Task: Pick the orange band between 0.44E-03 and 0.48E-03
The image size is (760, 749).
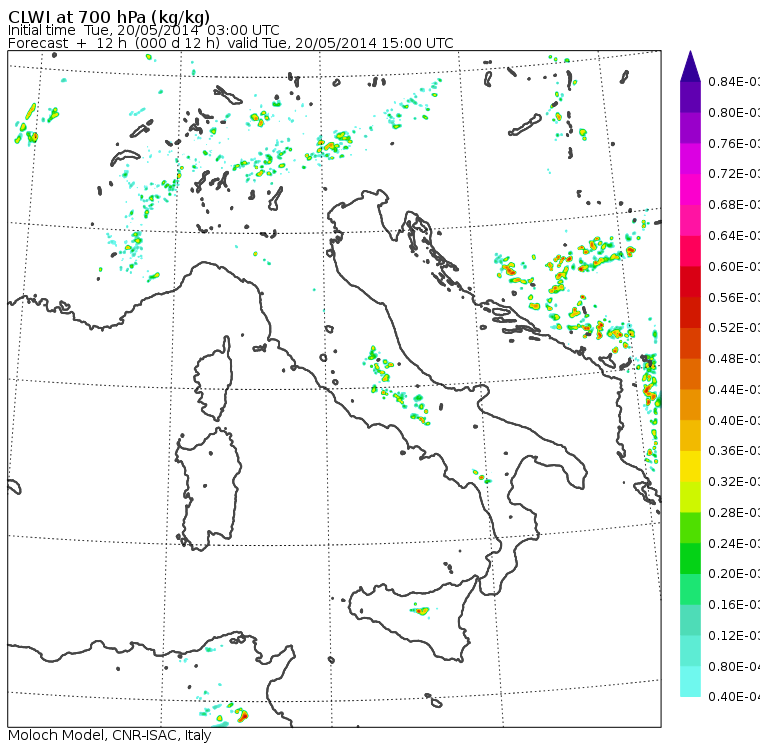Action: point(690,374)
